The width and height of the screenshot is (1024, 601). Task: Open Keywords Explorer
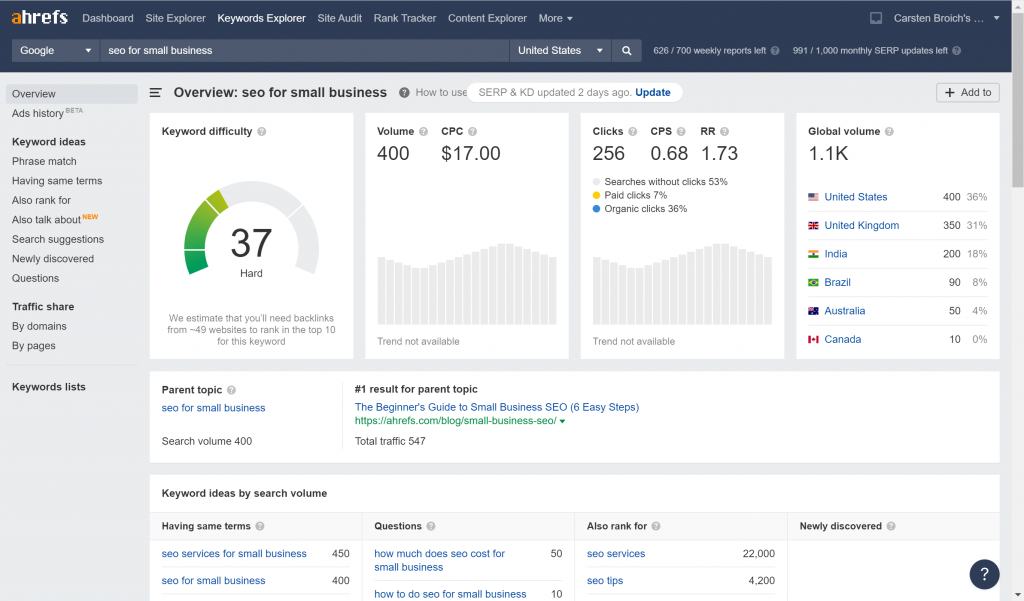coord(261,18)
